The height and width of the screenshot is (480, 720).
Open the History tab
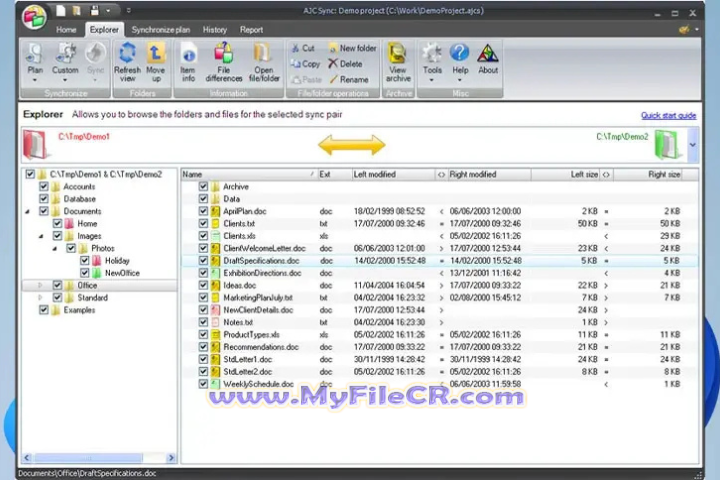point(215,30)
